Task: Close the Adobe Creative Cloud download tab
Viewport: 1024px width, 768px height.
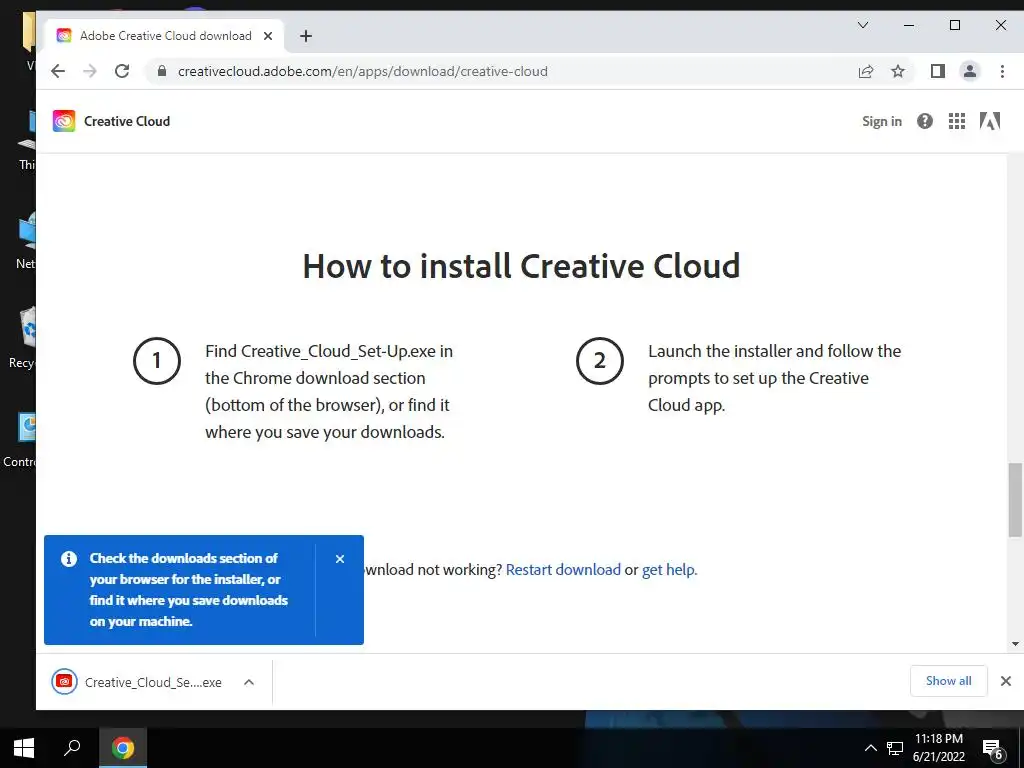Action: 268,36
